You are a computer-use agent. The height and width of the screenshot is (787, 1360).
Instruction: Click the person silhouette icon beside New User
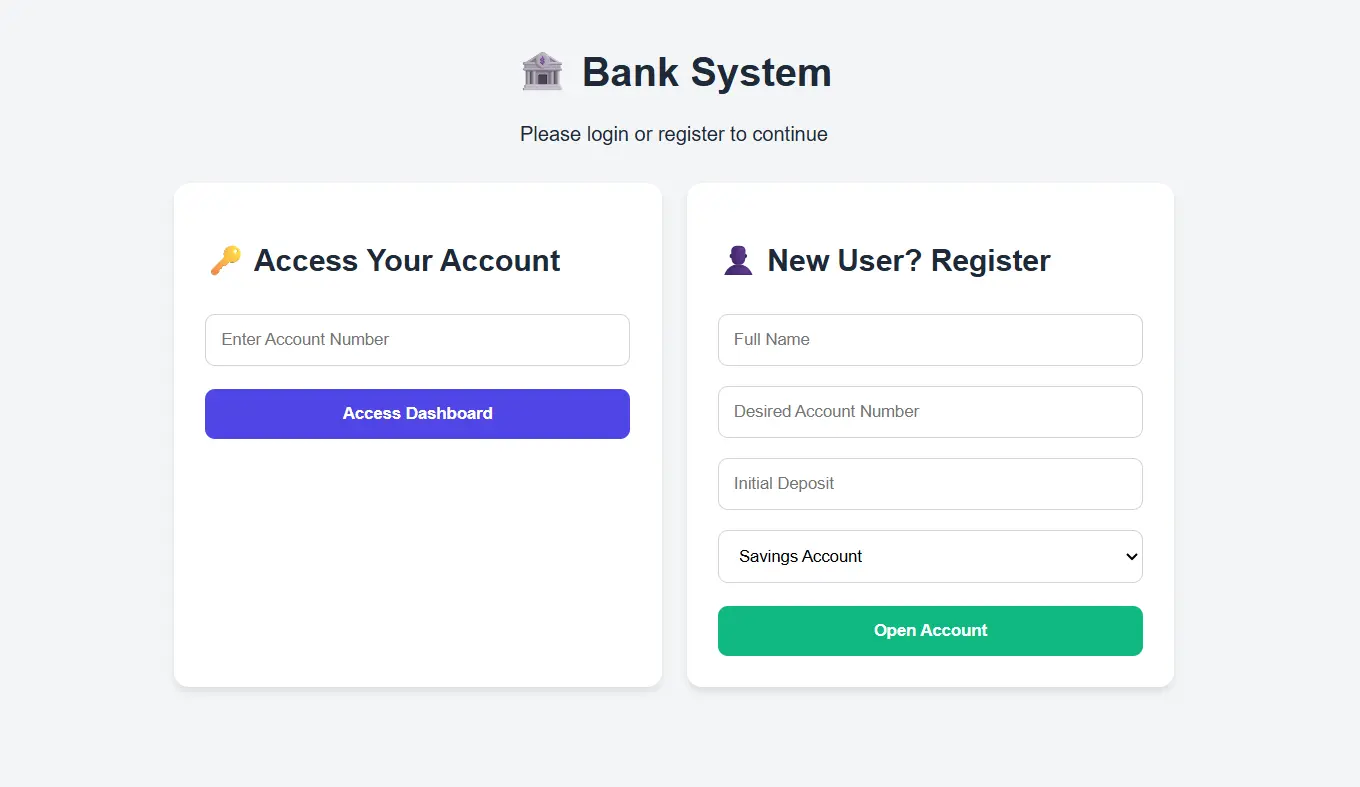[x=737, y=259]
